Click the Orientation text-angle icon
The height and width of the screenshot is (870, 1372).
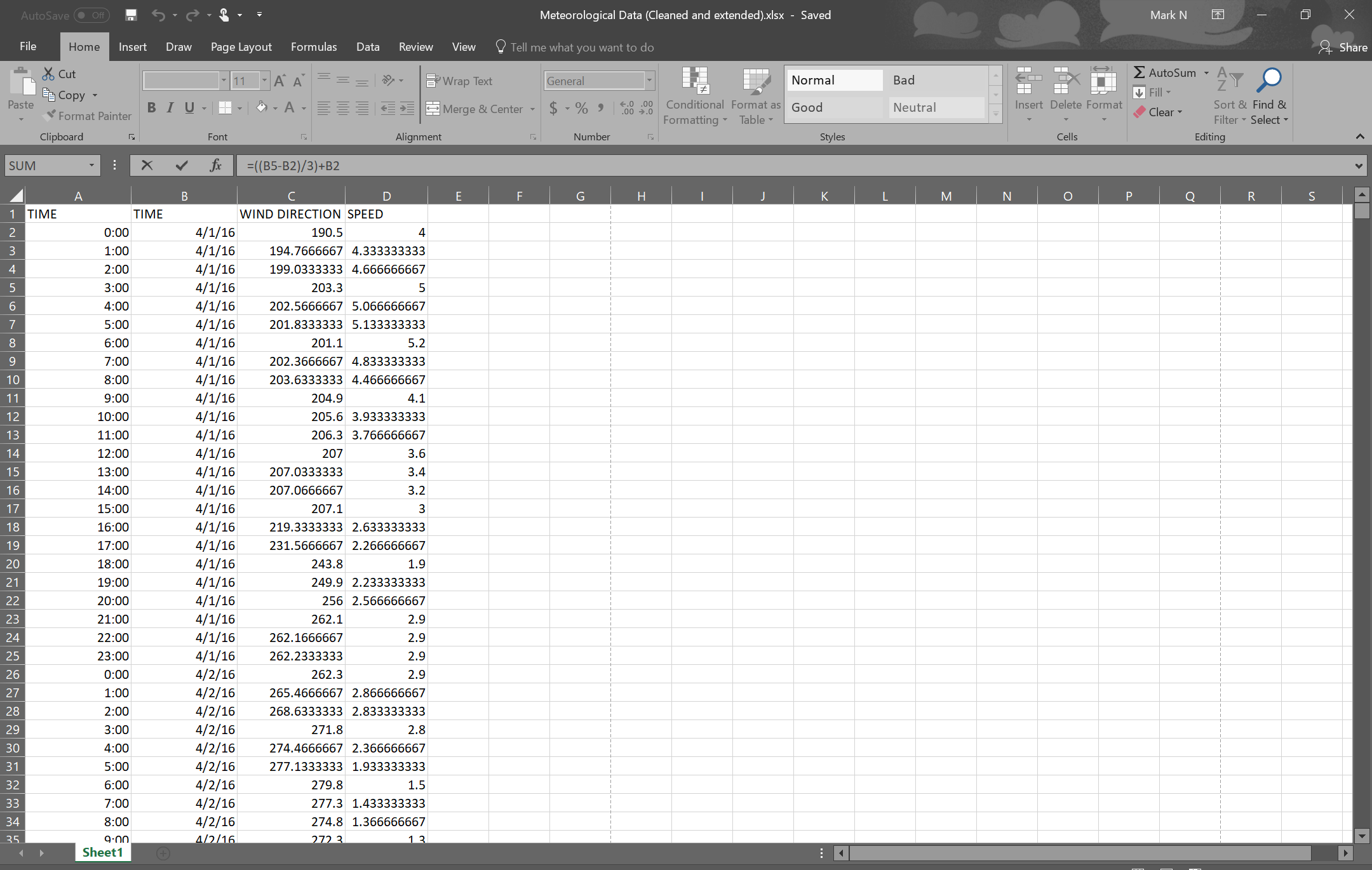(x=389, y=80)
